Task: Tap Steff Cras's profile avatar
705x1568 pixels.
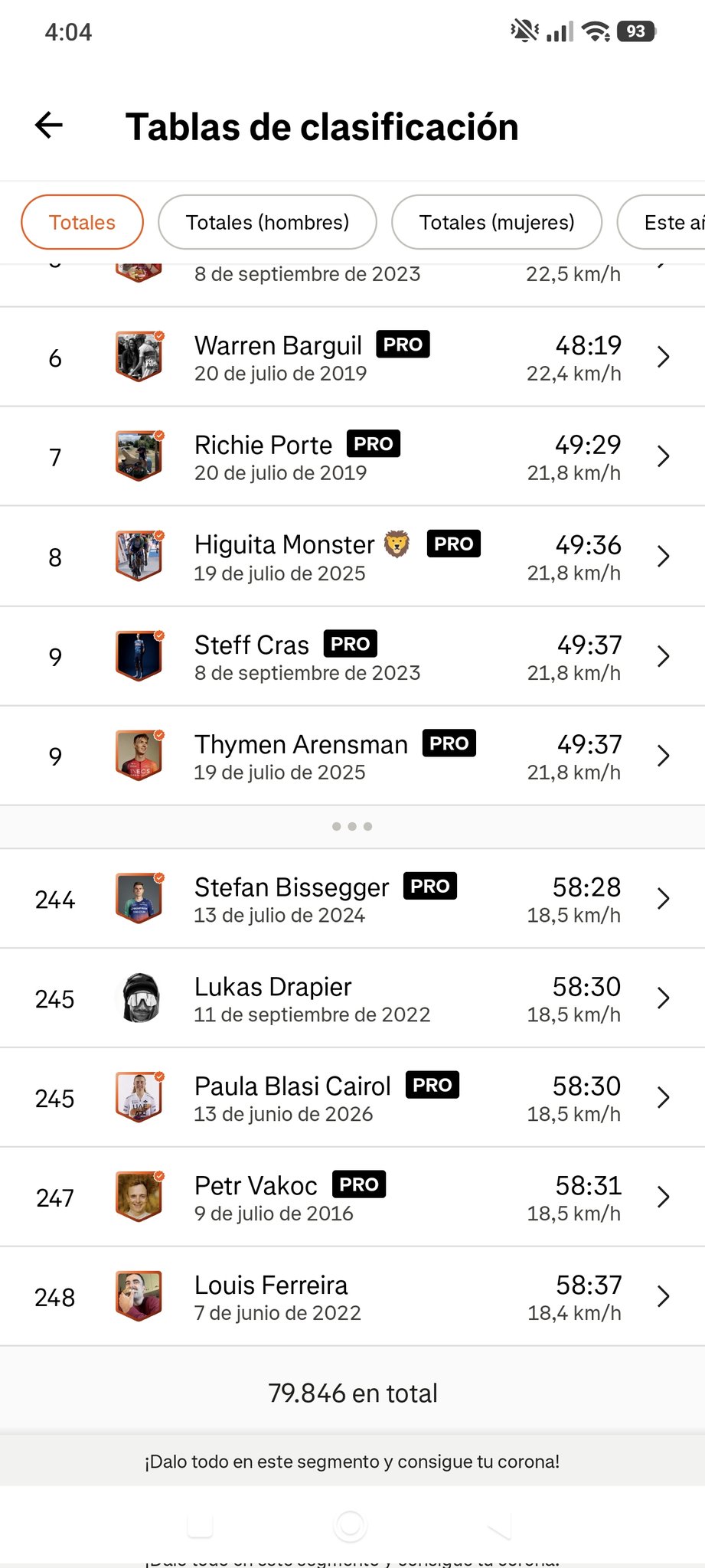Action: [x=139, y=656]
